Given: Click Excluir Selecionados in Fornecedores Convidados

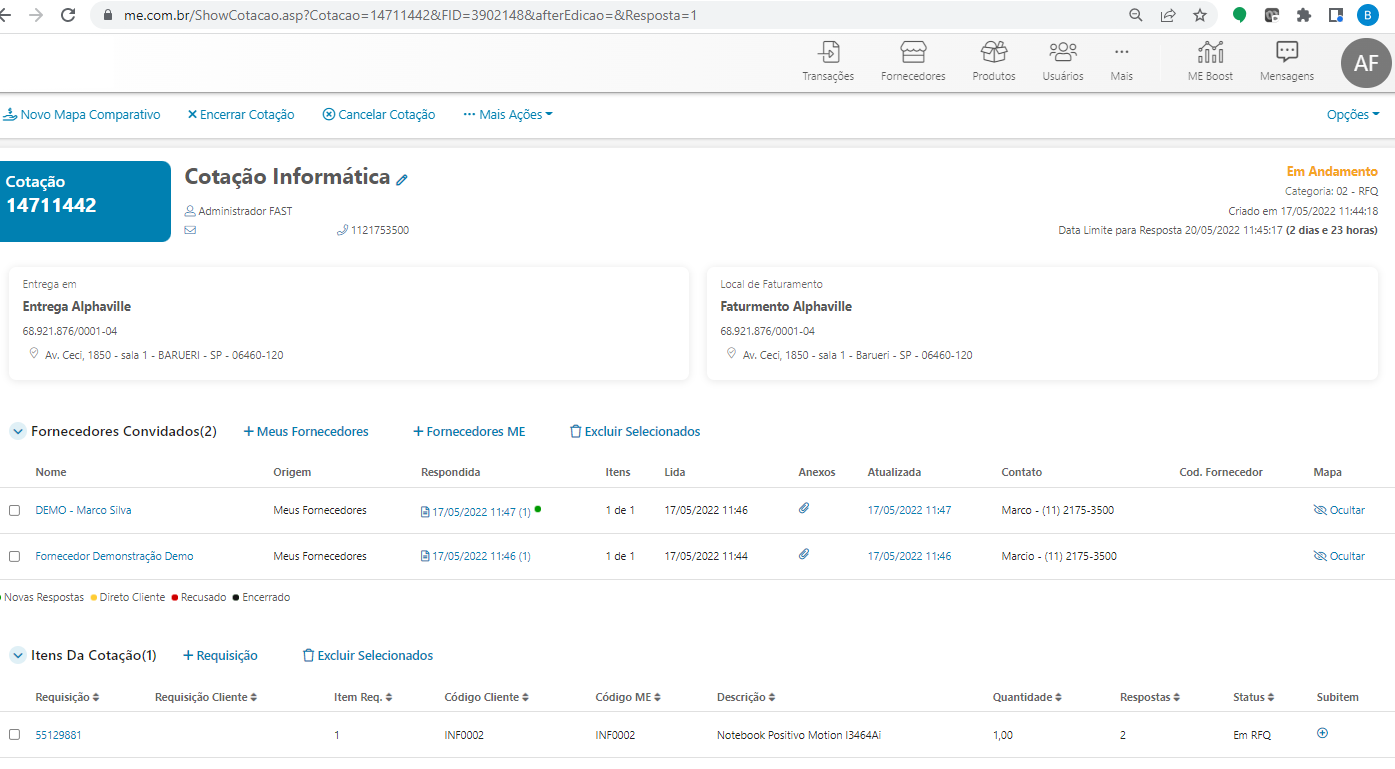Looking at the screenshot, I should point(635,432).
